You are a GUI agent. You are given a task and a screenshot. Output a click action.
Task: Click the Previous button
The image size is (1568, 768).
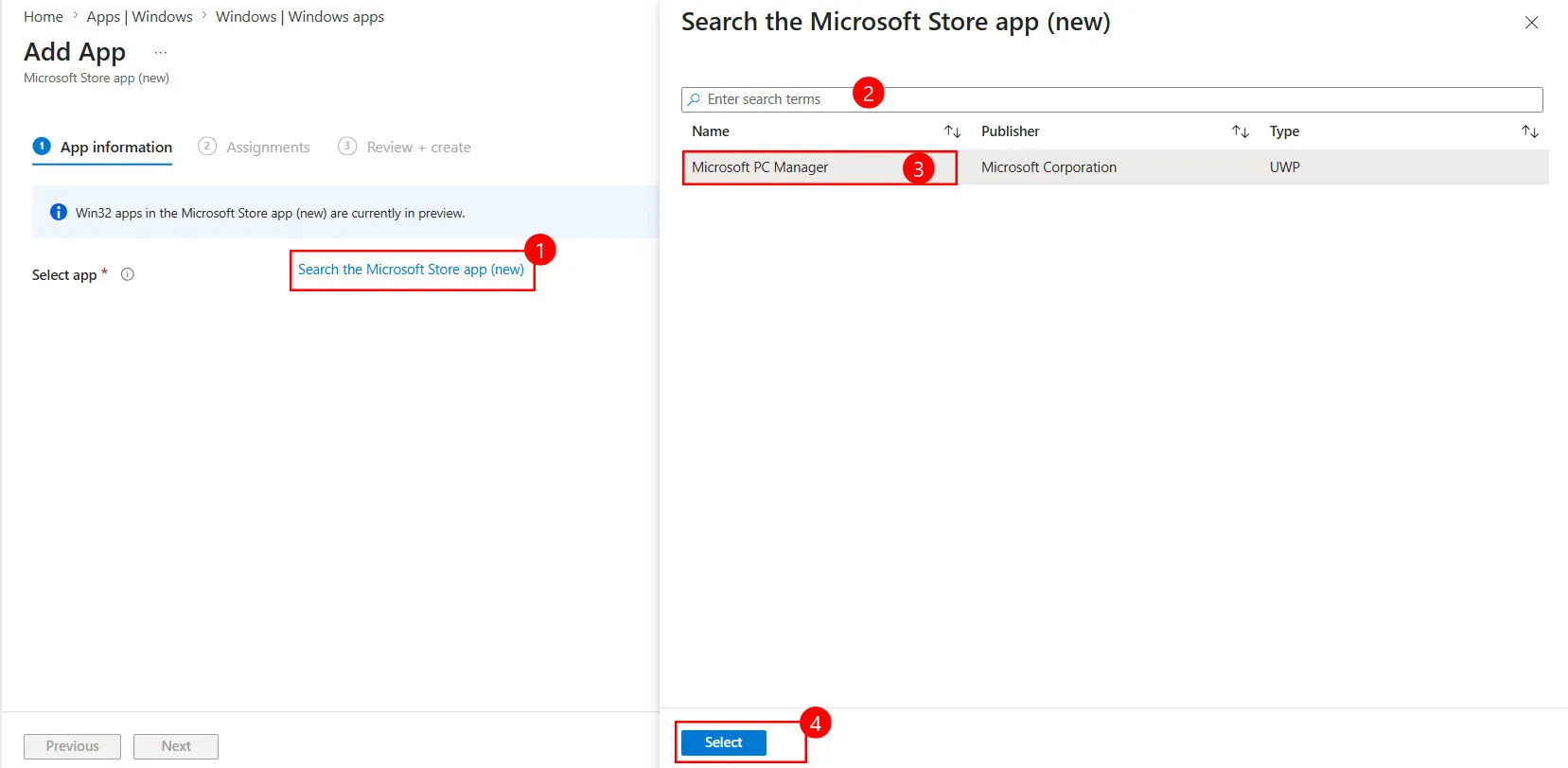[x=72, y=746]
